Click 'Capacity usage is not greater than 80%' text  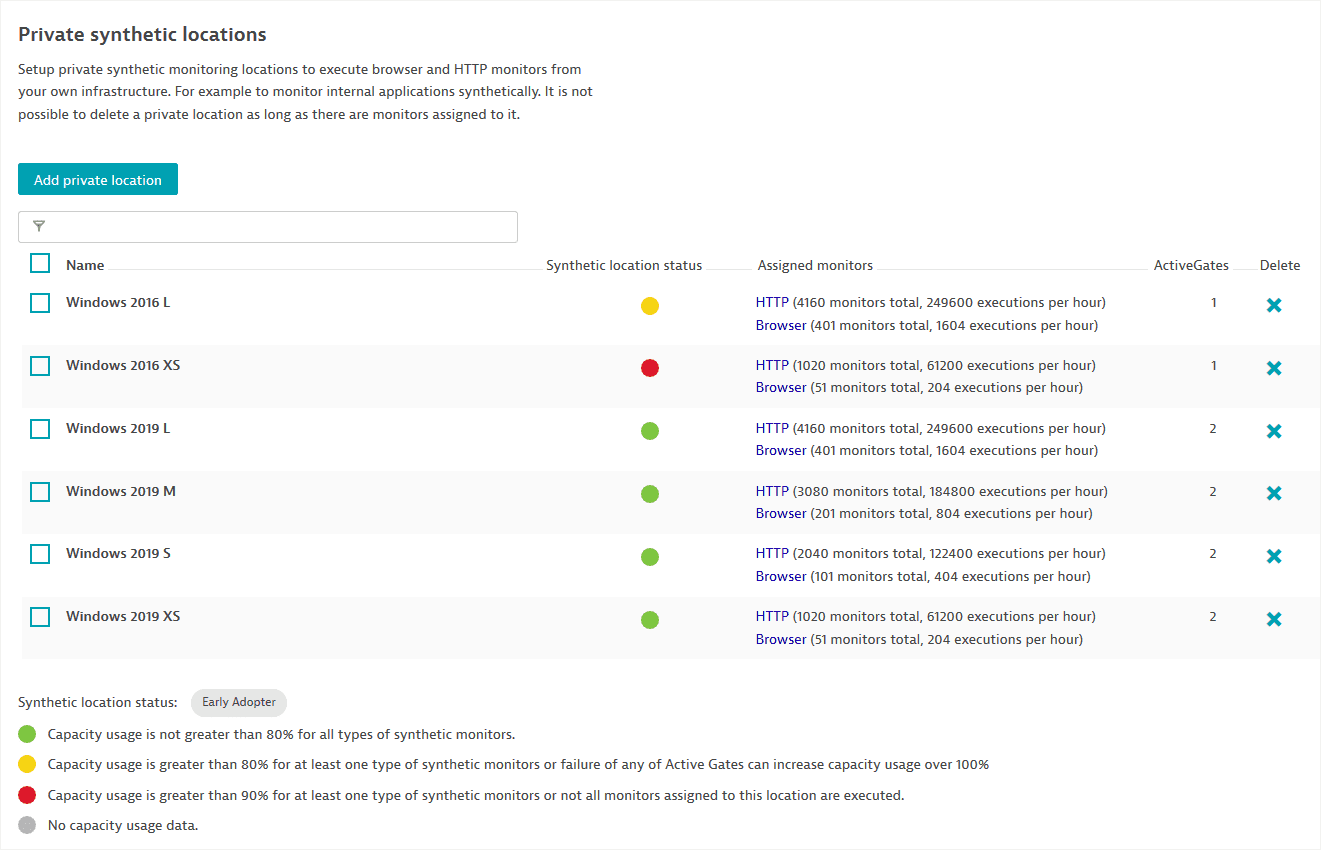pyautogui.click(x=281, y=734)
